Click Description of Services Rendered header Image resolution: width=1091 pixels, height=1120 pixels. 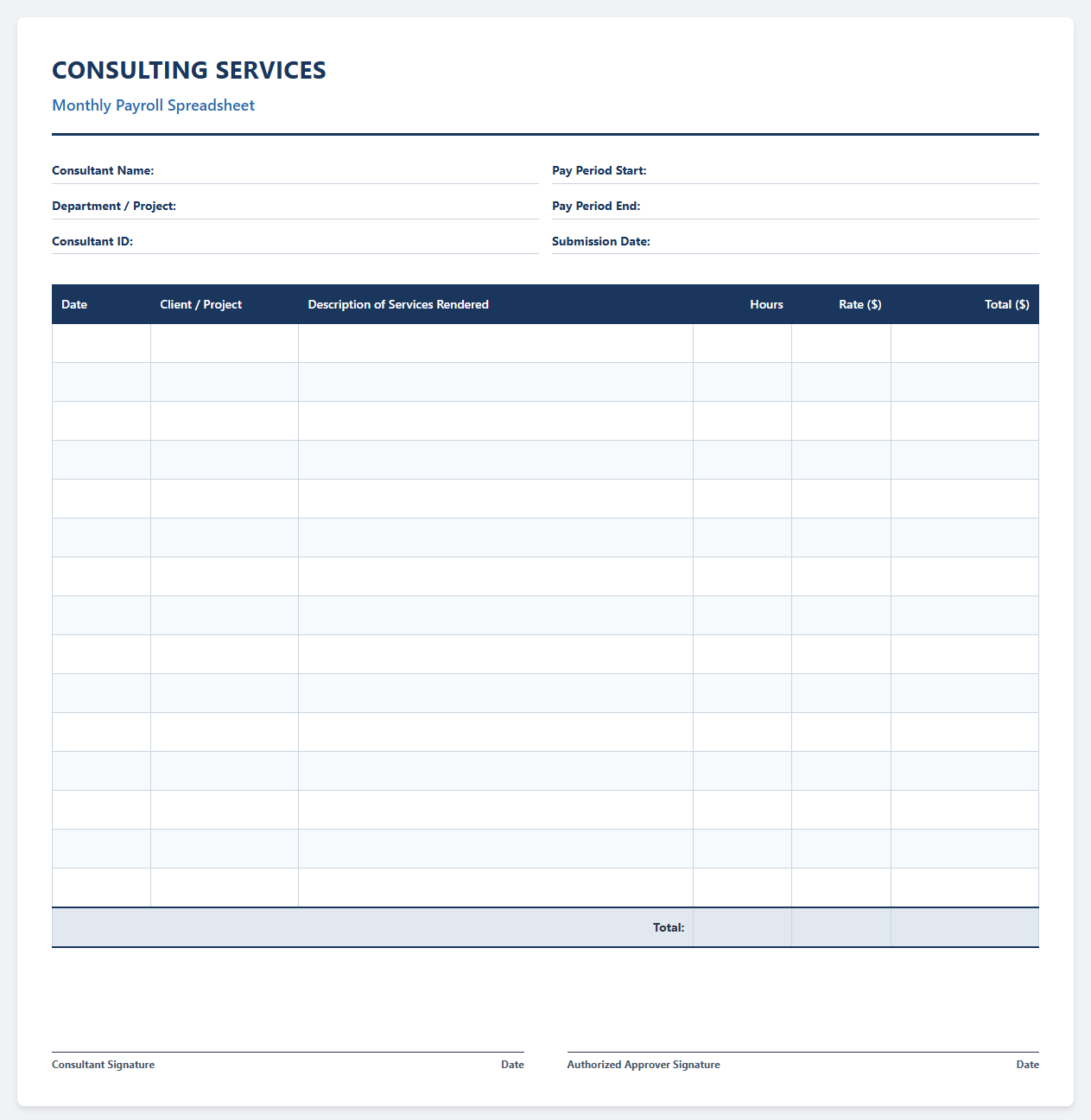click(496, 304)
